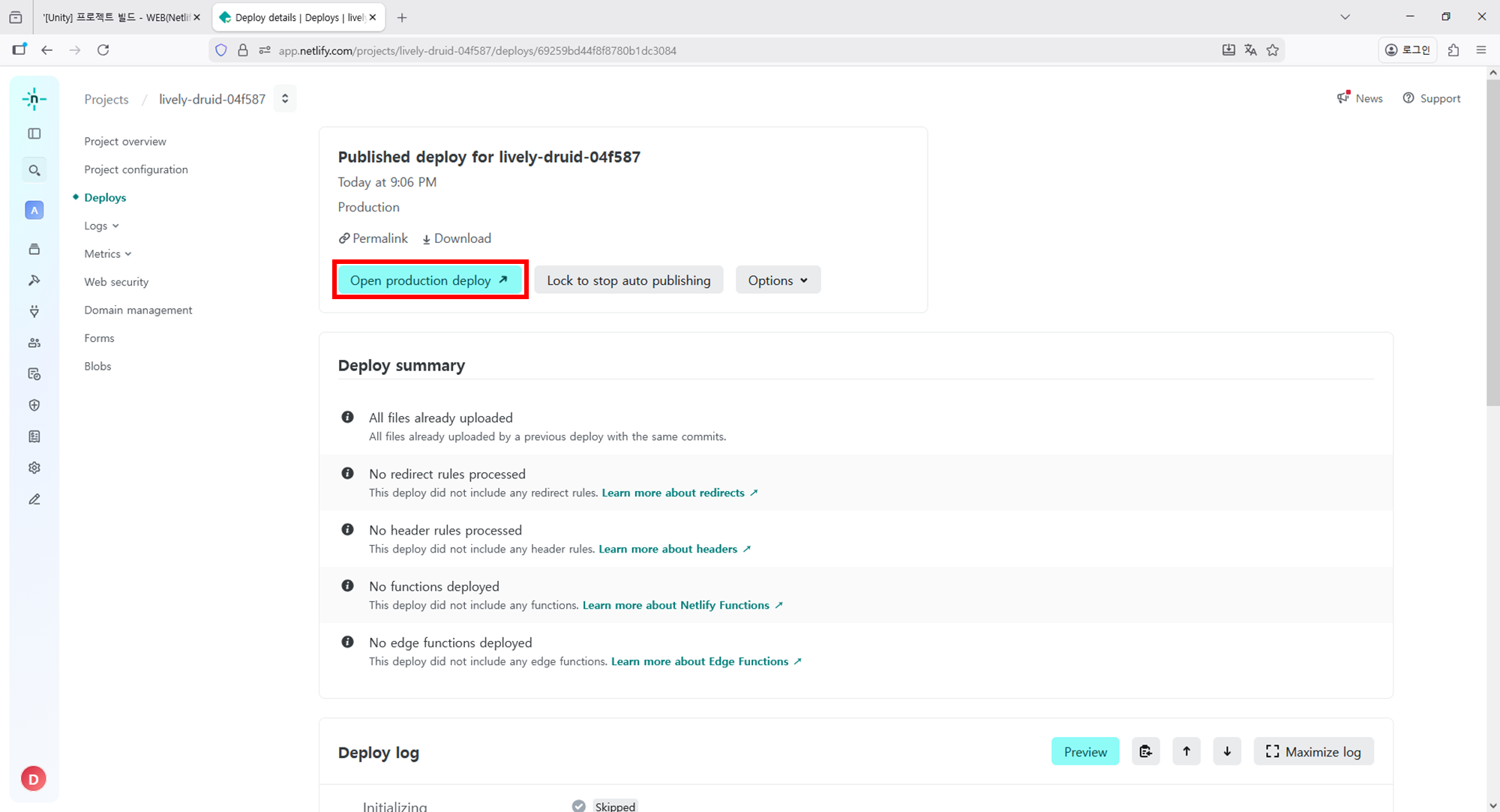Toggle the sidebar panel icon
The height and width of the screenshot is (812, 1500).
click(34, 133)
